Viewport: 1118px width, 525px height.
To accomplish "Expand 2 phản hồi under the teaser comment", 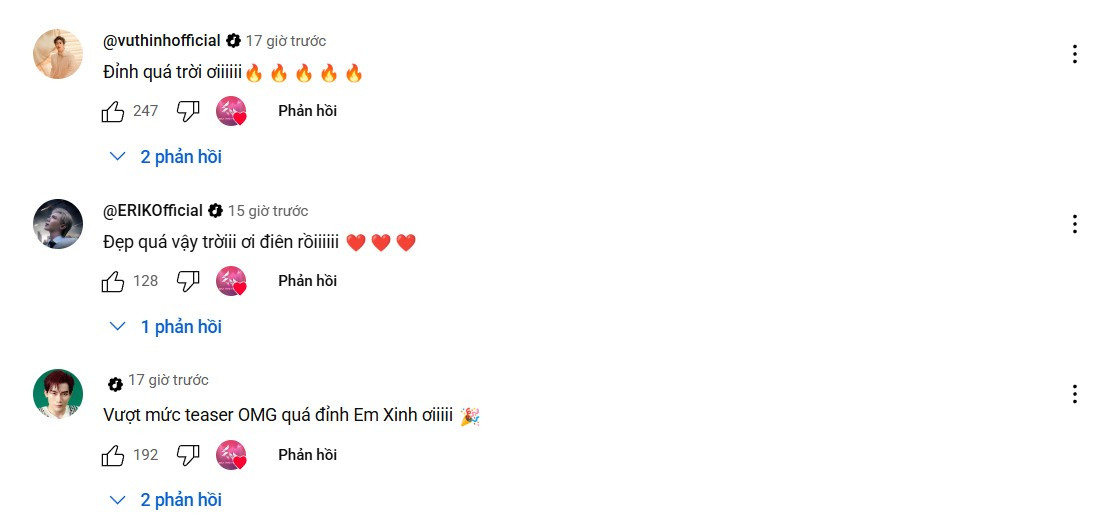I will point(166,501).
